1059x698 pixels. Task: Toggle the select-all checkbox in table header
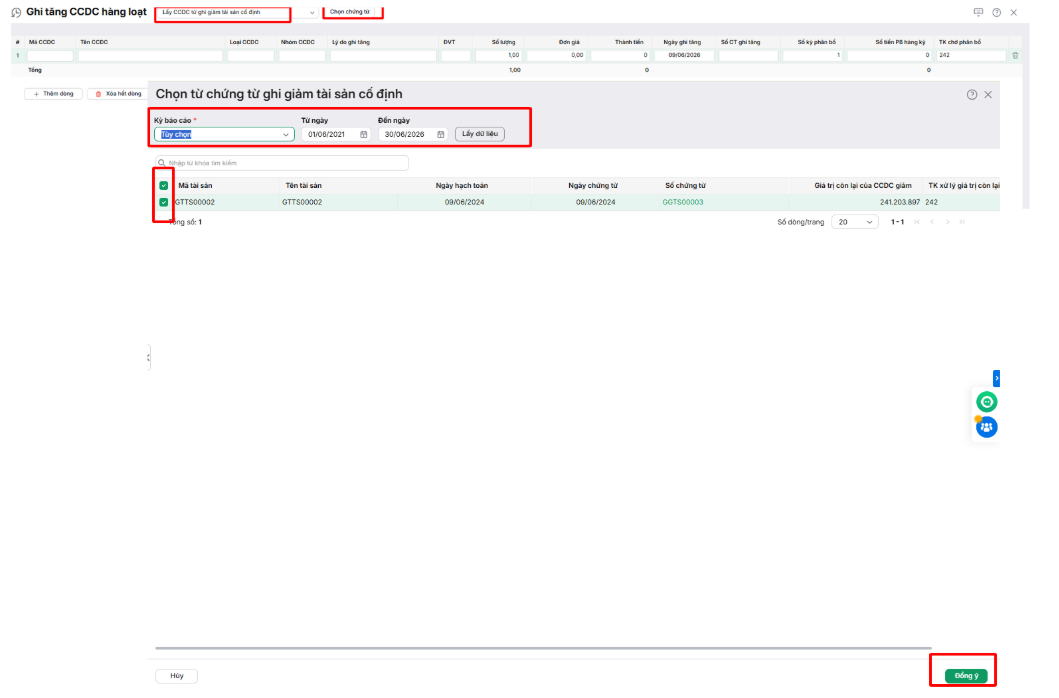(163, 185)
